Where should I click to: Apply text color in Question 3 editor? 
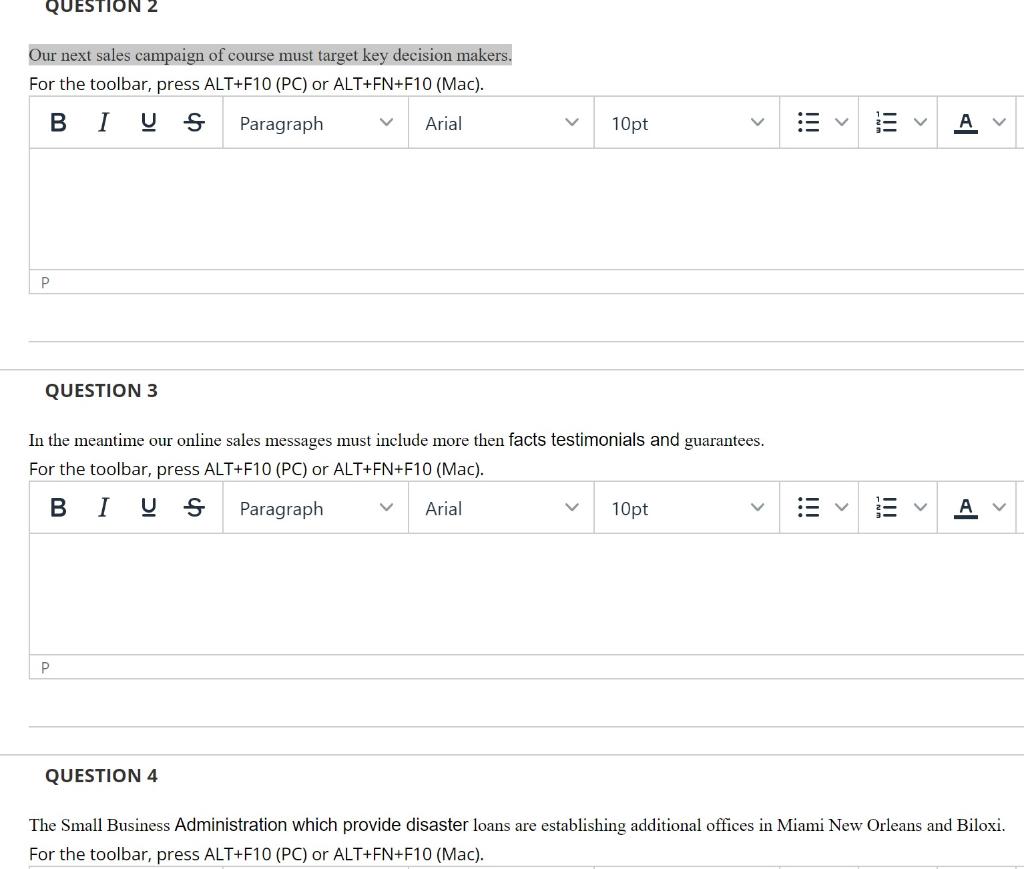965,507
